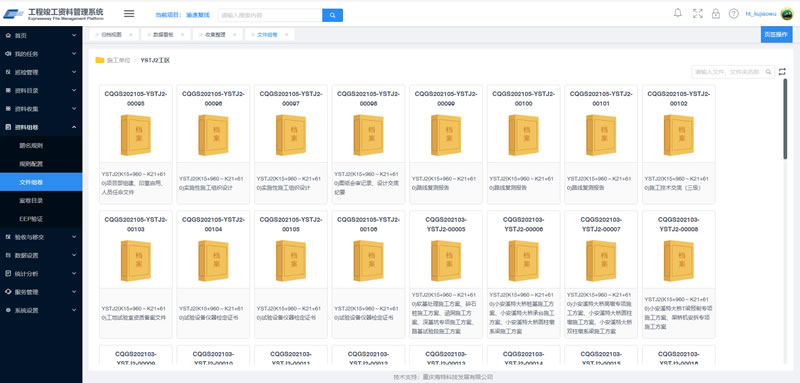Click the 我的任务 sidebar icon
The image size is (800, 383).
8,54
